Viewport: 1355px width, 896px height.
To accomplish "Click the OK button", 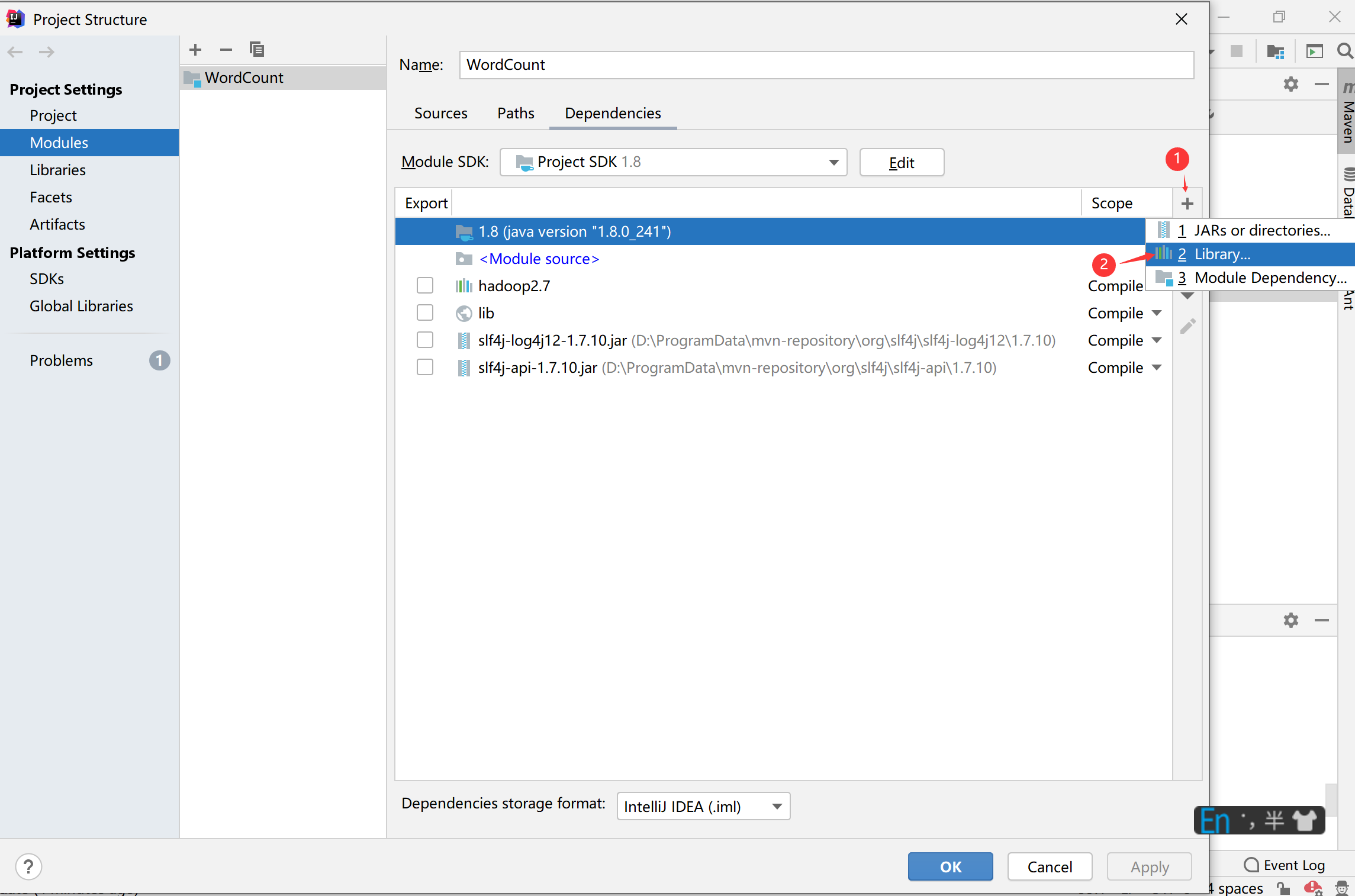I will [951, 867].
